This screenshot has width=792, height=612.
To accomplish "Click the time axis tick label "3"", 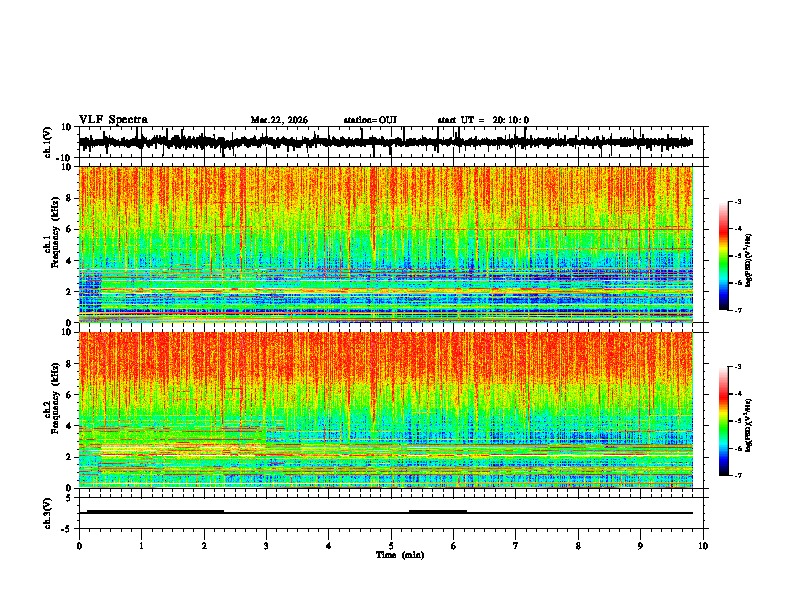I will (266, 546).
